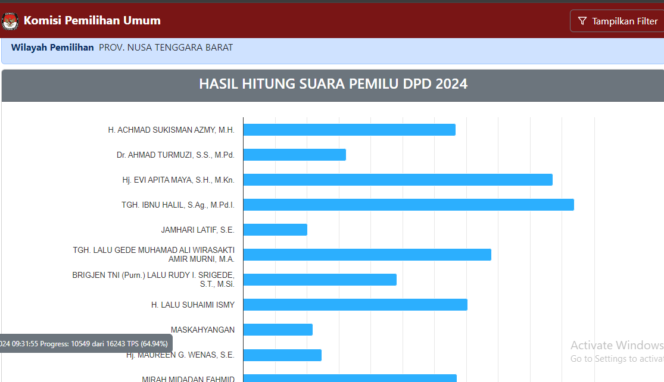Click bar for BRIGJEN TNI LALU RUDY I. SRIGEDE

(x=320, y=280)
